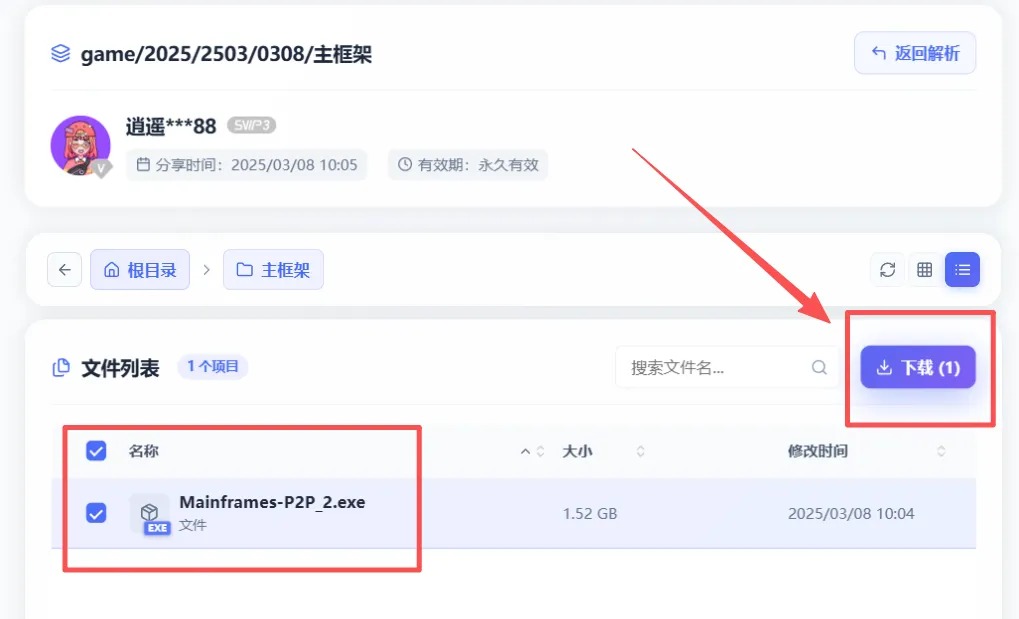Click the 名称 column header
The height and width of the screenshot is (619, 1019).
click(144, 451)
